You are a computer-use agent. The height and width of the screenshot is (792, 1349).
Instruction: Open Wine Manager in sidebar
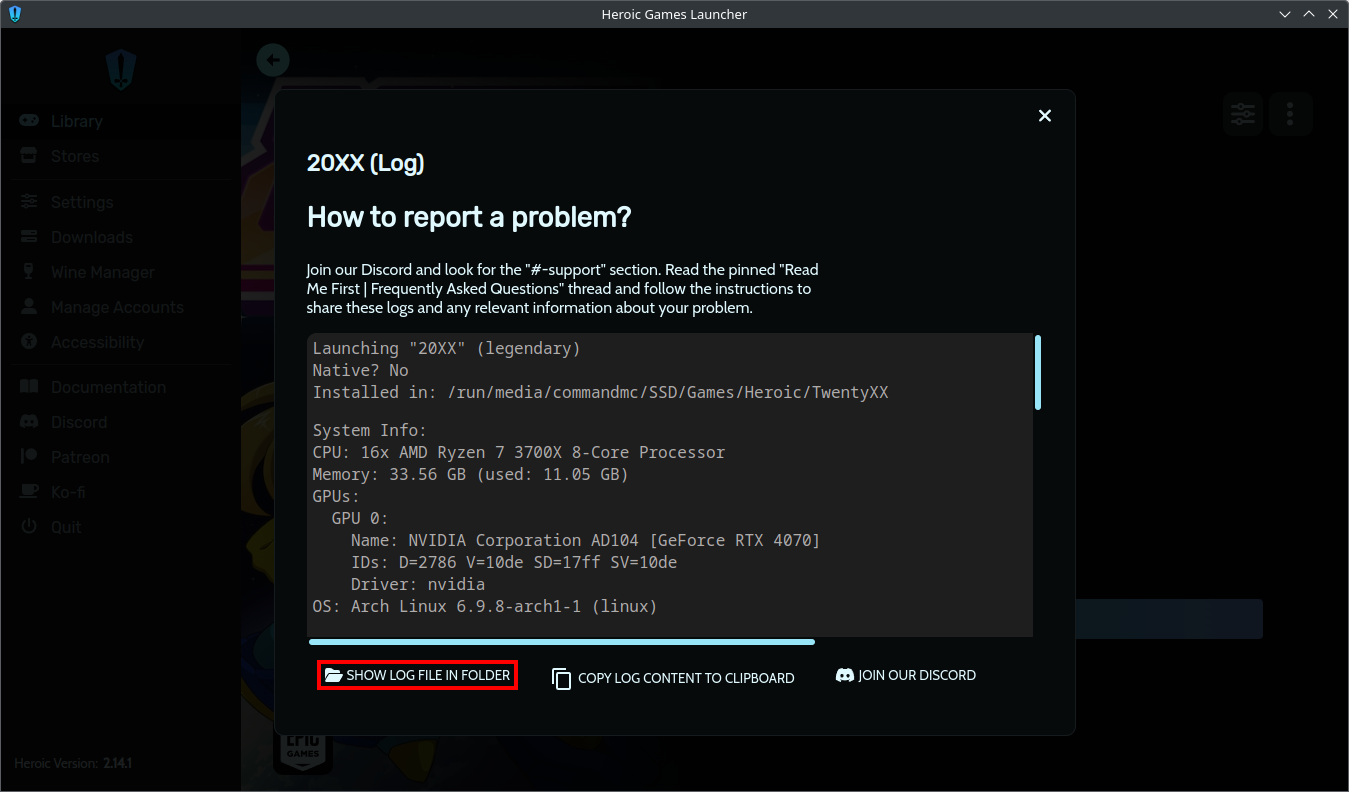pyautogui.click(x=120, y=272)
